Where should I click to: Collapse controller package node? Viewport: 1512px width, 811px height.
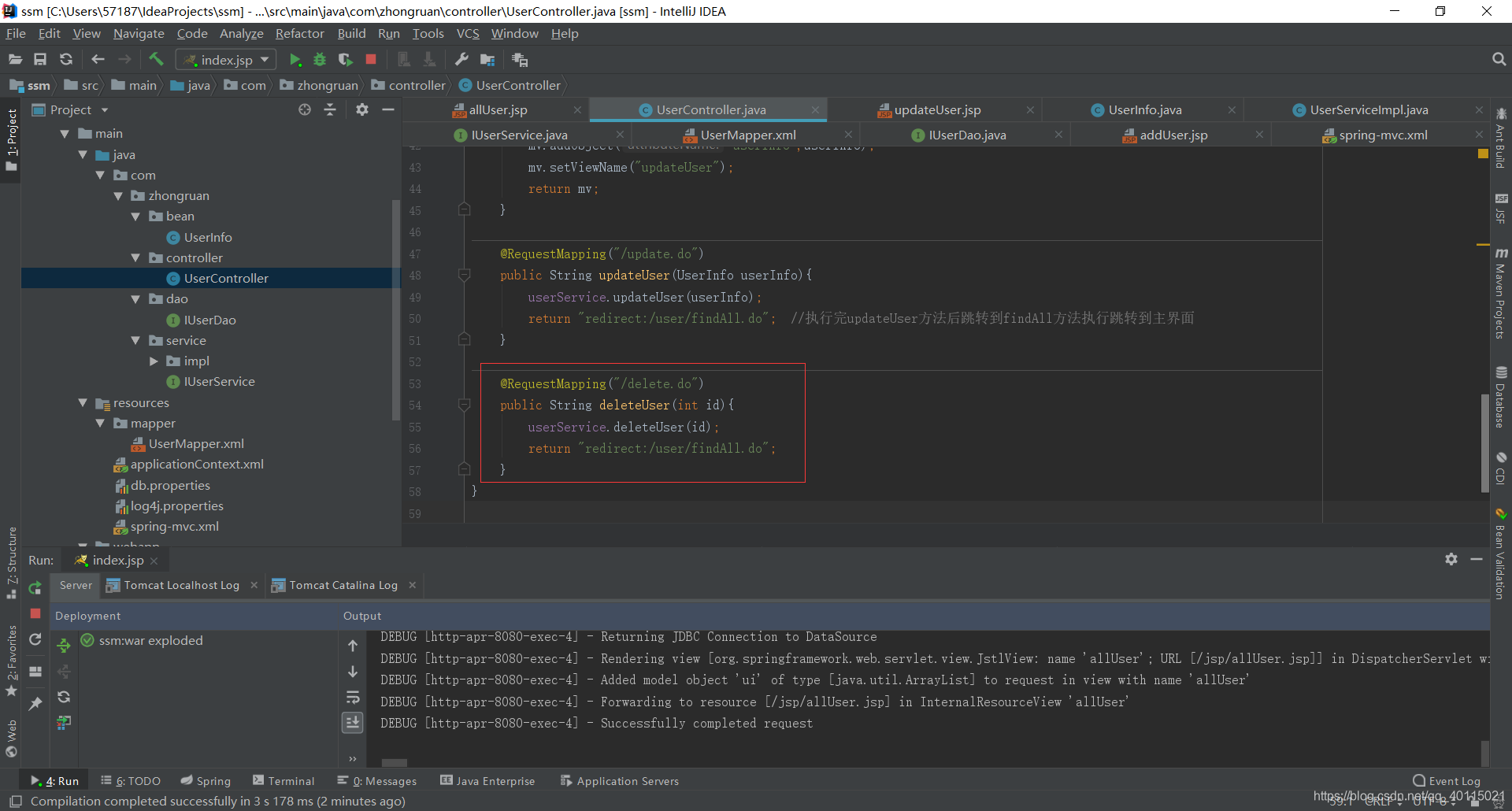pos(135,258)
